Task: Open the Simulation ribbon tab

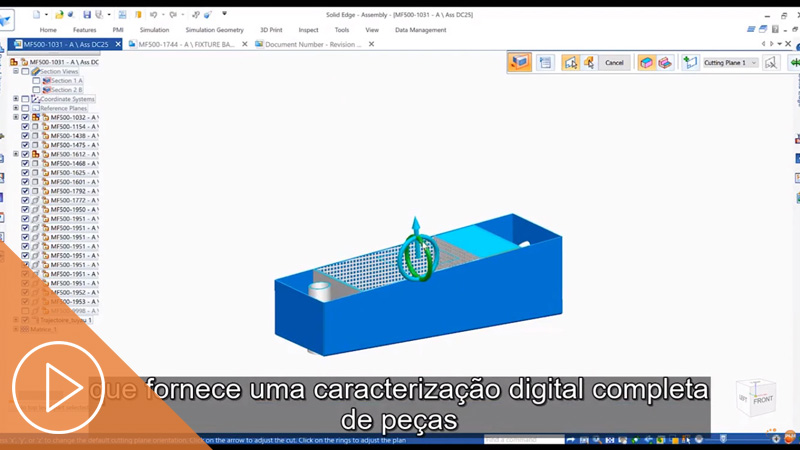Action: pyautogui.click(x=154, y=30)
